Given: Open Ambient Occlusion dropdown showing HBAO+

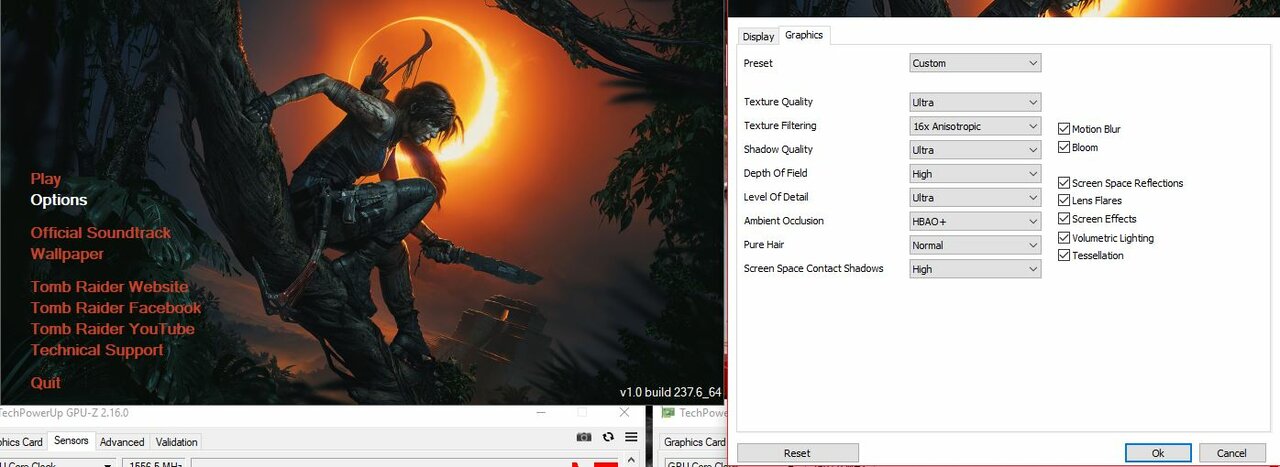Looking at the screenshot, I should [975, 221].
